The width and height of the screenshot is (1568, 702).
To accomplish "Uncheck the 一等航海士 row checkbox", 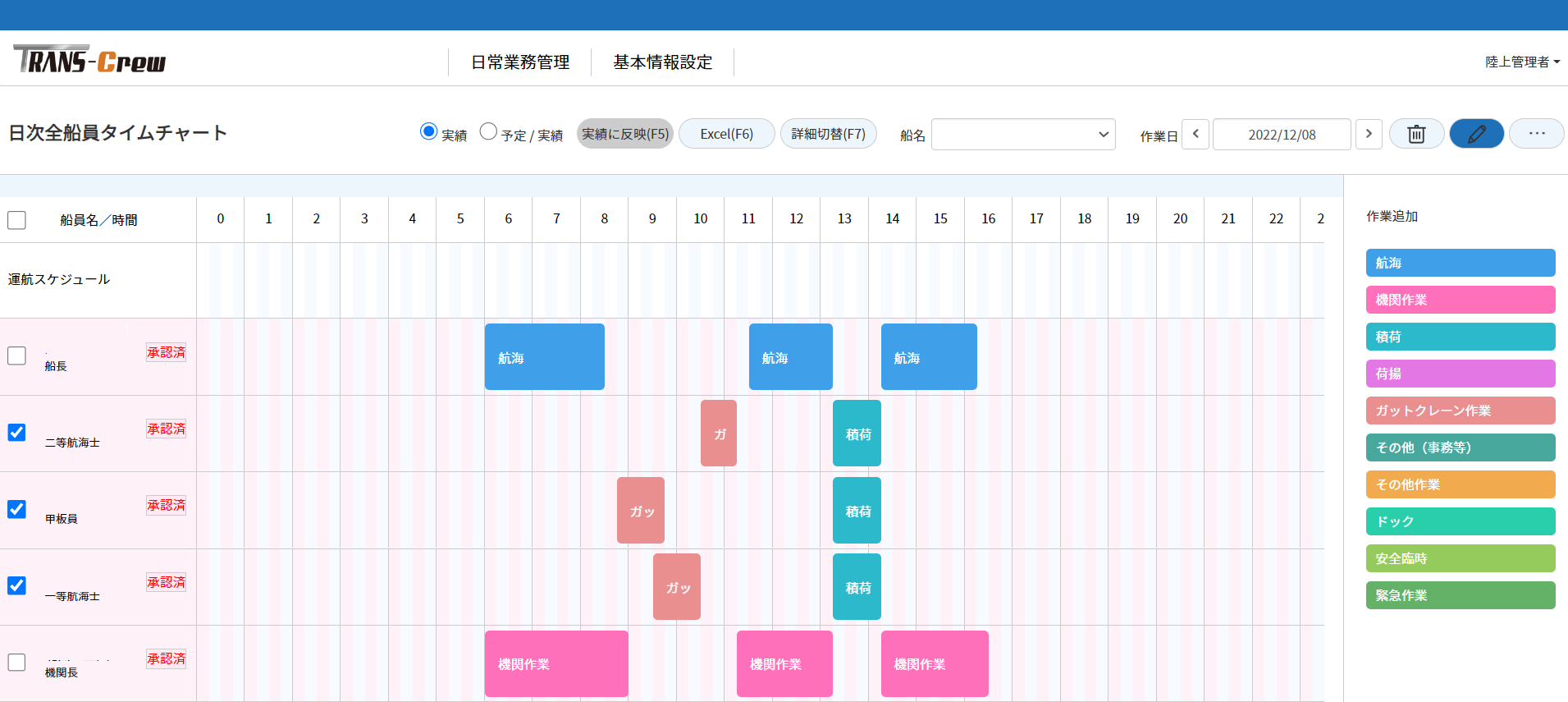I will click(x=16, y=585).
